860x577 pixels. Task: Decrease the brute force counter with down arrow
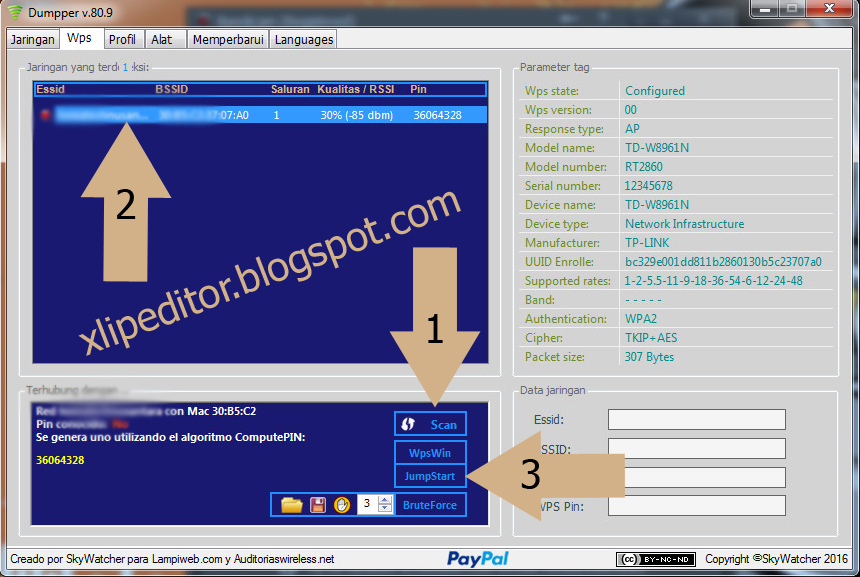point(386,508)
